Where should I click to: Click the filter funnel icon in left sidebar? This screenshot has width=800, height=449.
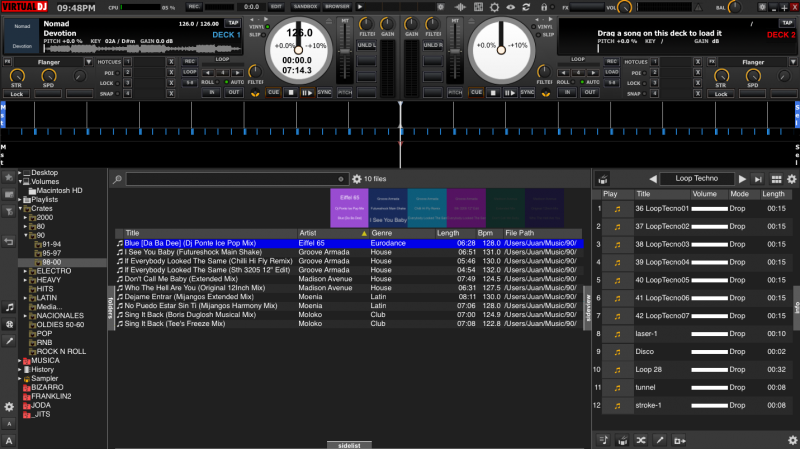[9, 212]
